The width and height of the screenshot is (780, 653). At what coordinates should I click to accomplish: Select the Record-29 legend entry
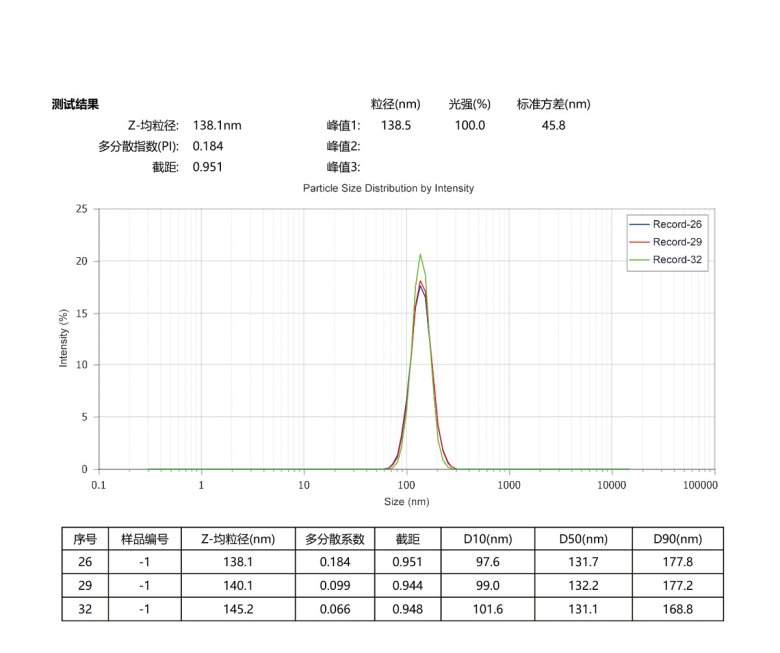tap(676, 242)
